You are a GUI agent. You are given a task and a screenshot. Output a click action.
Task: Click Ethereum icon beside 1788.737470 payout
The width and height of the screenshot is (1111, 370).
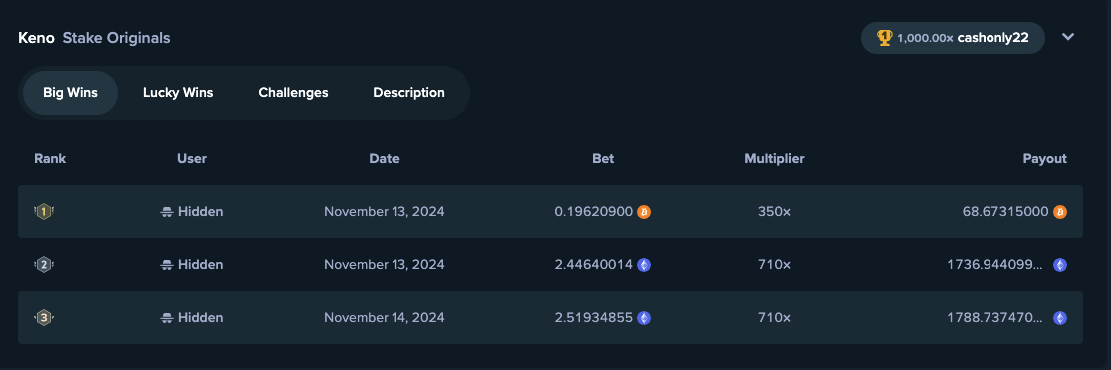(x=1059, y=318)
